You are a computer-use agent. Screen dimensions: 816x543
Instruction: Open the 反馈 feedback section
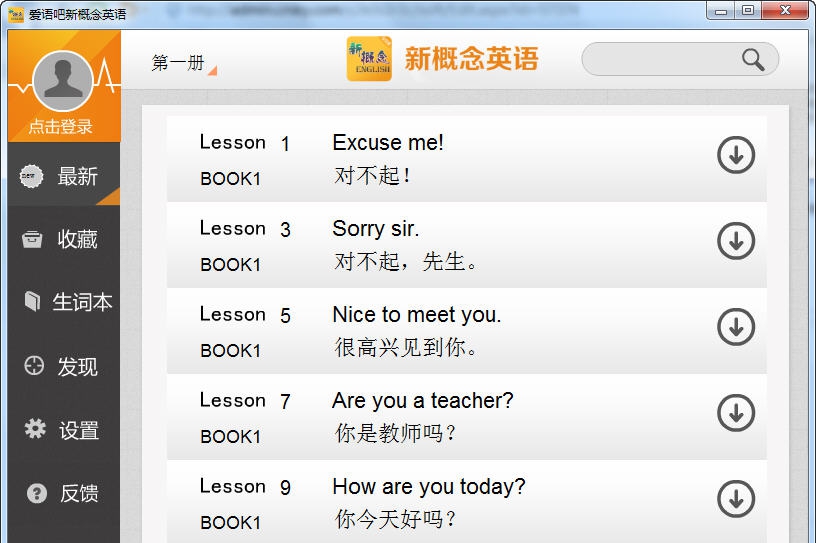[64, 493]
